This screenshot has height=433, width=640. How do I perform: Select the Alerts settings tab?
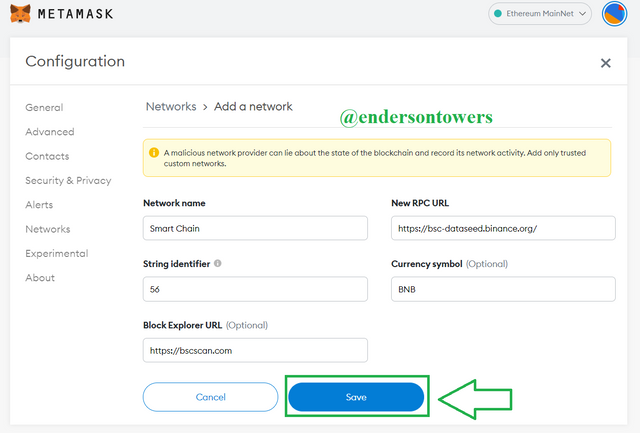[x=40, y=205]
